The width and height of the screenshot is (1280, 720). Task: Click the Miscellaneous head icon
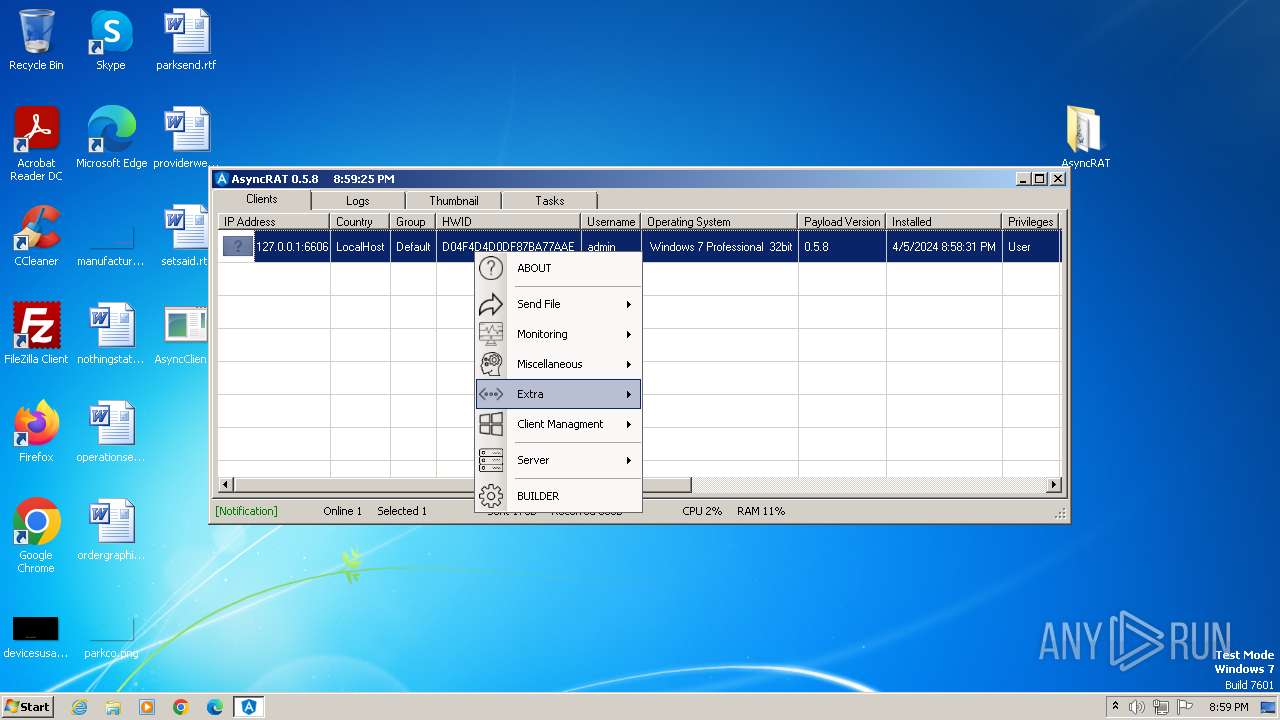(x=491, y=364)
